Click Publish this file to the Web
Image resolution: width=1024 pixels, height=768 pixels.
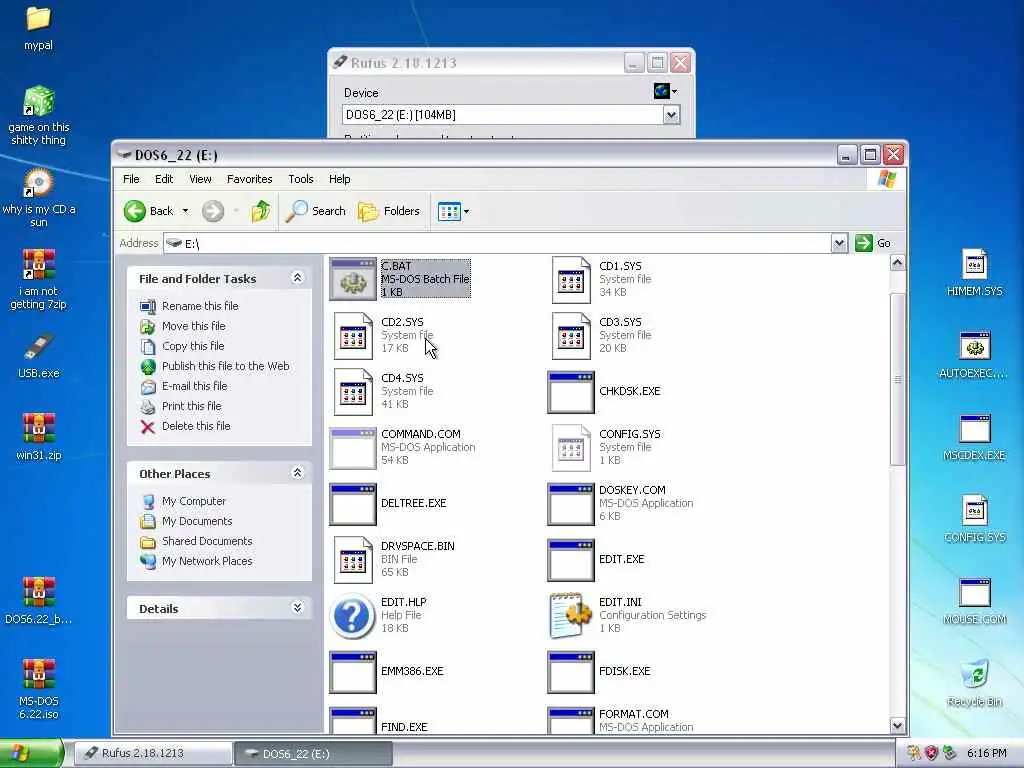coord(225,366)
